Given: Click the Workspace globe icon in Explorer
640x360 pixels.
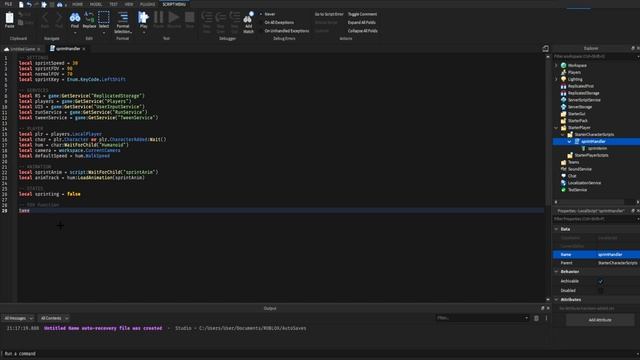Looking at the screenshot, I should coord(563,65).
